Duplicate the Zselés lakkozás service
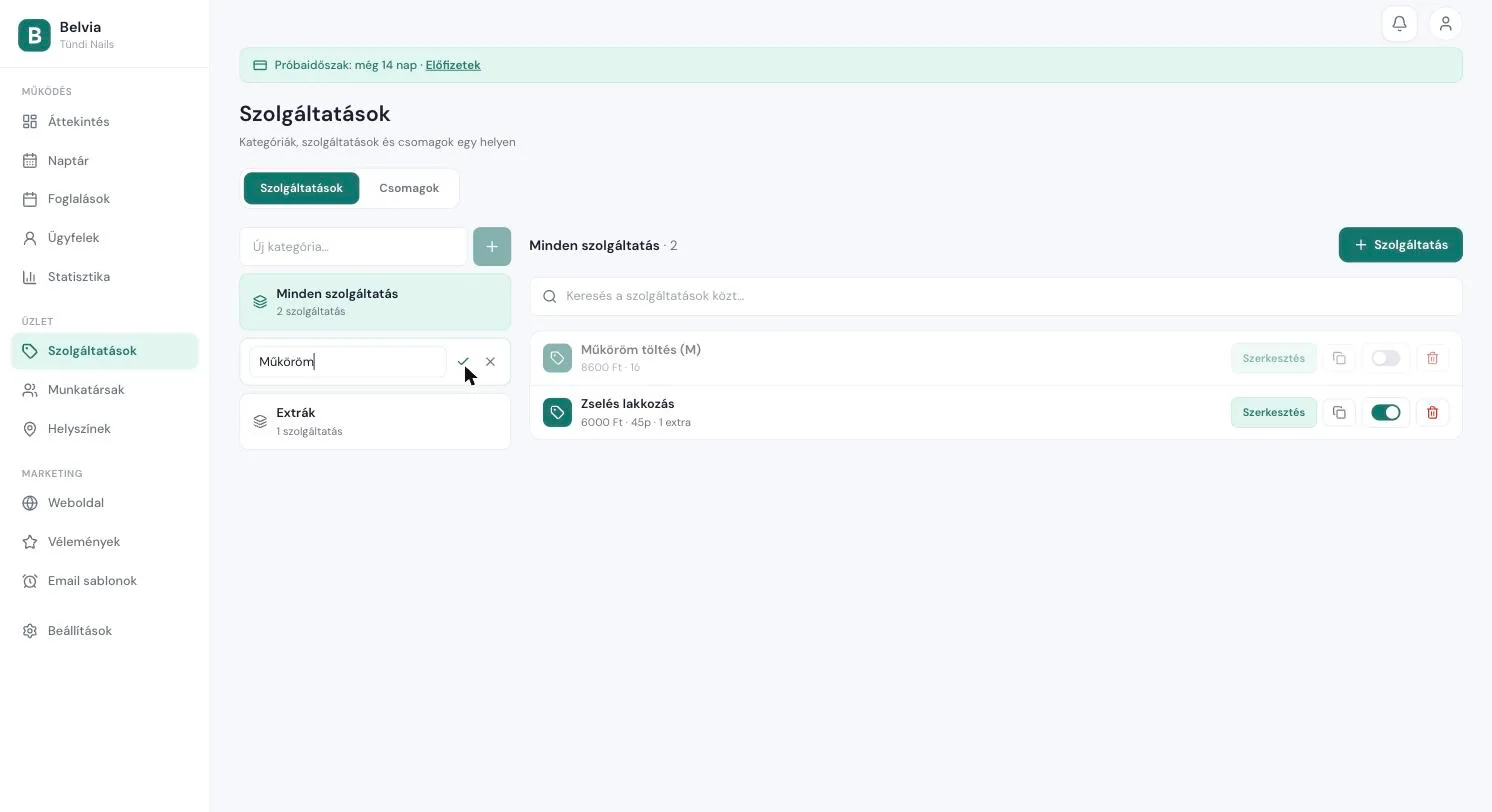The image size is (1492, 812). click(x=1339, y=412)
